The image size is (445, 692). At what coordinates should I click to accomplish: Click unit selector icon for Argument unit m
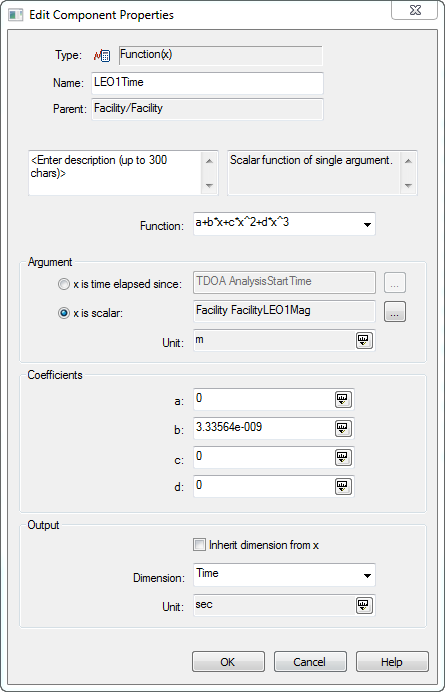tap(364, 340)
